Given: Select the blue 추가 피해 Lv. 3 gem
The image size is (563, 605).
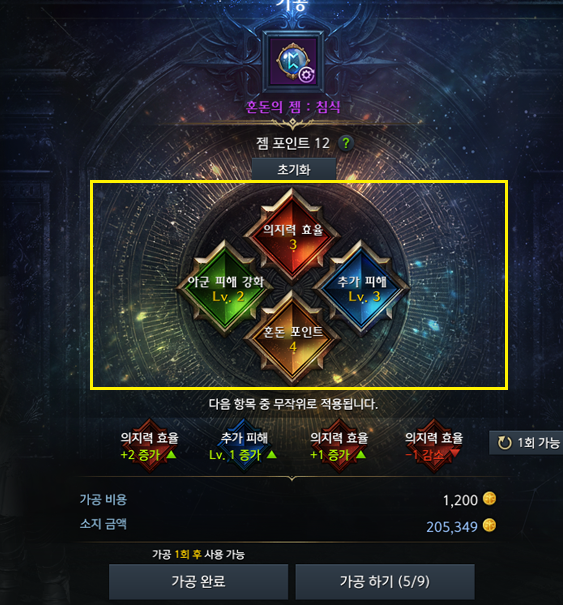Looking at the screenshot, I should (x=361, y=287).
